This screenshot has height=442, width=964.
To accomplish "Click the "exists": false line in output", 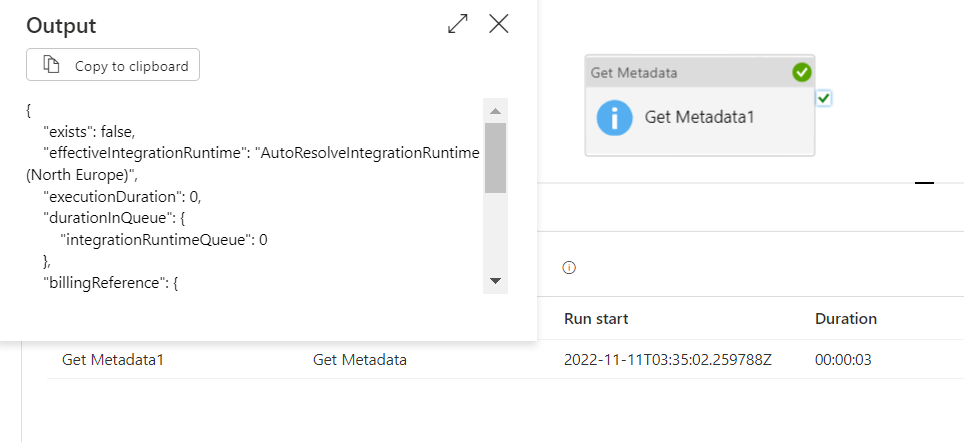I will pyautogui.click(x=89, y=132).
